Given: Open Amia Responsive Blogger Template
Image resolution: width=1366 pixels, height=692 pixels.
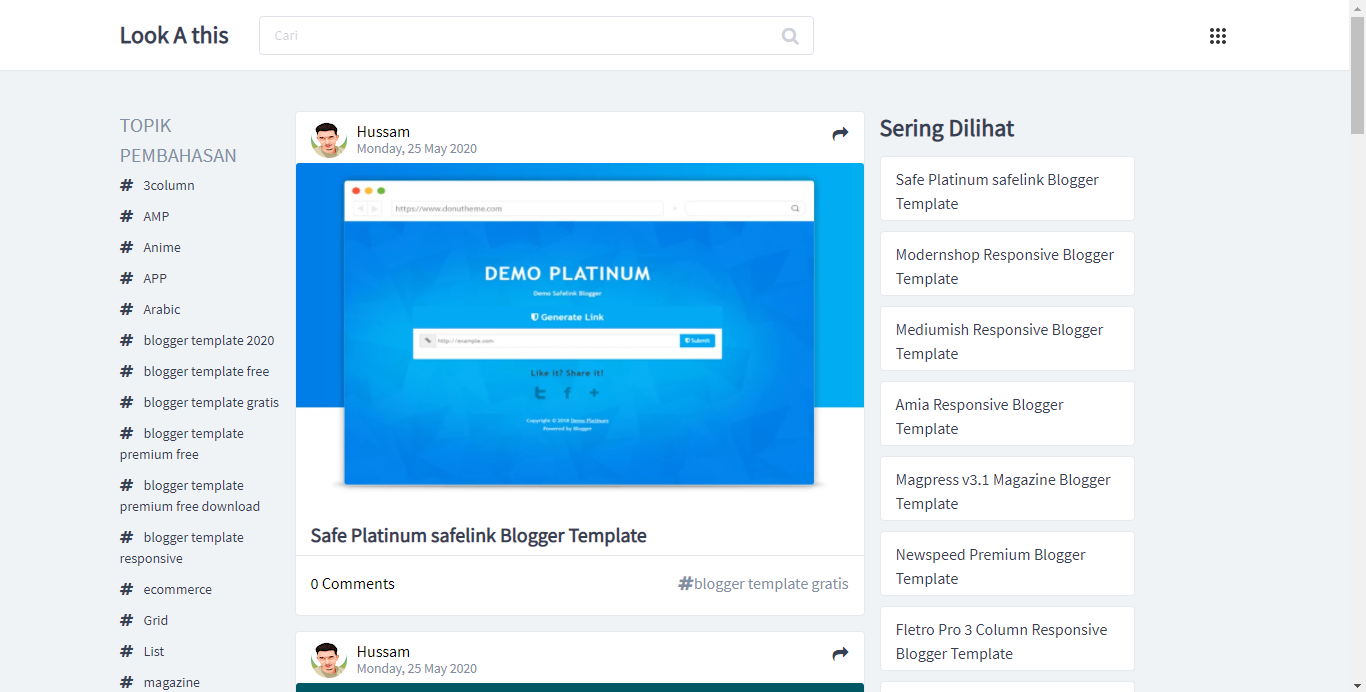Looking at the screenshot, I should click(1007, 414).
